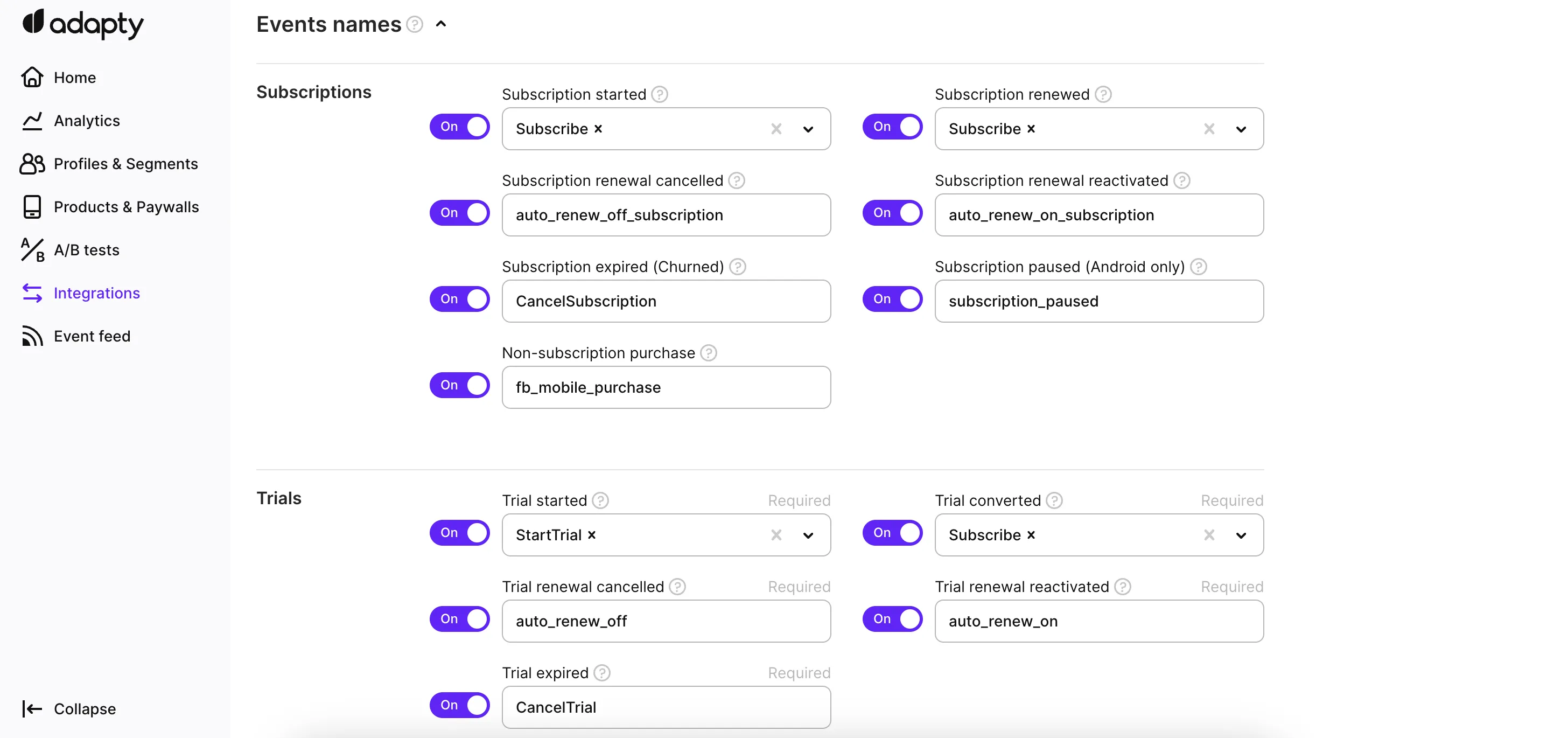The width and height of the screenshot is (1568, 738).
Task: Collapse the Events names section chevron
Action: coord(442,24)
